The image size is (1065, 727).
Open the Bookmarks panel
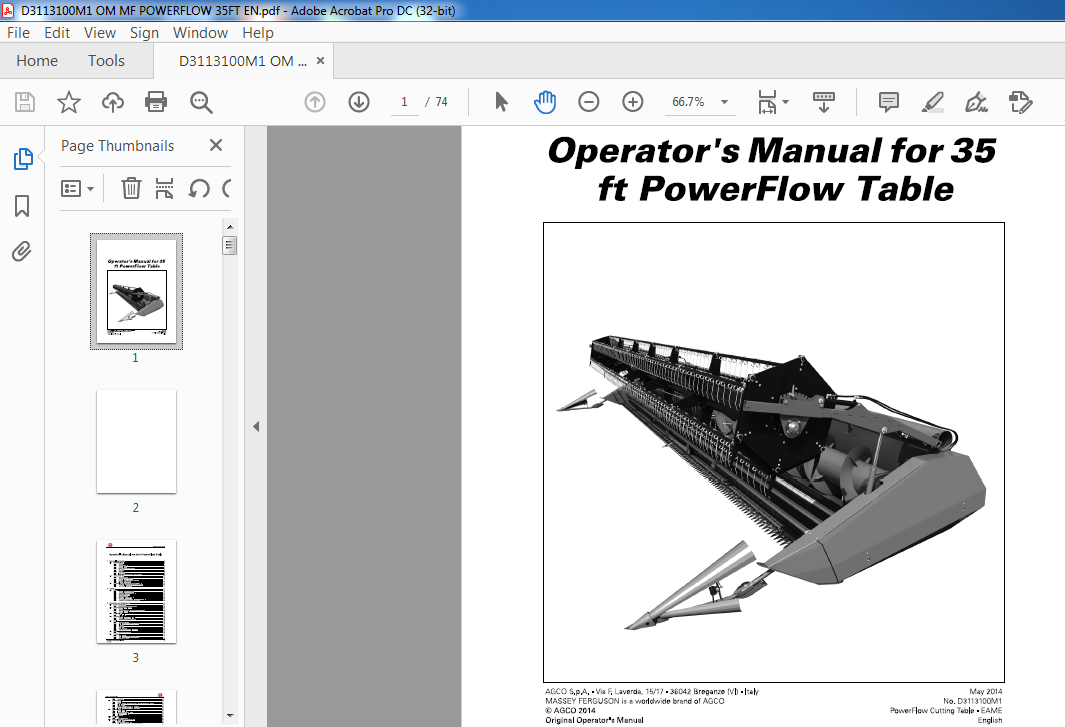(x=22, y=206)
